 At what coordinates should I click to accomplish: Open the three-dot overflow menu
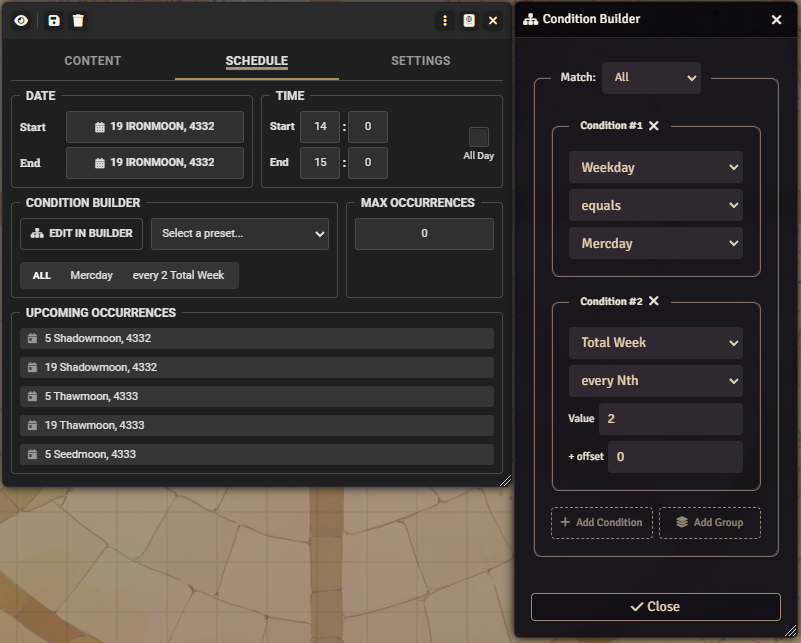(445, 20)
